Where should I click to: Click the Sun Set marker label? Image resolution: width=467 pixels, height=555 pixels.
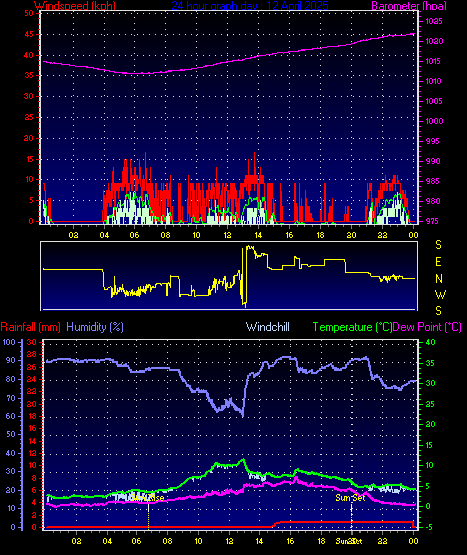click(350, 498)
